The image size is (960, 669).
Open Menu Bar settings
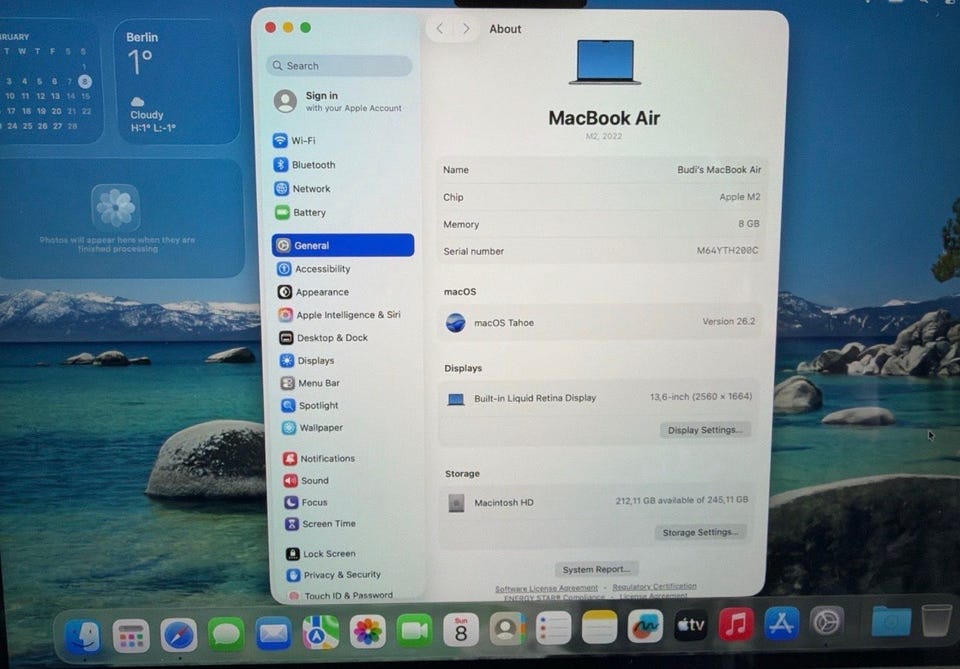pos(348,383)
